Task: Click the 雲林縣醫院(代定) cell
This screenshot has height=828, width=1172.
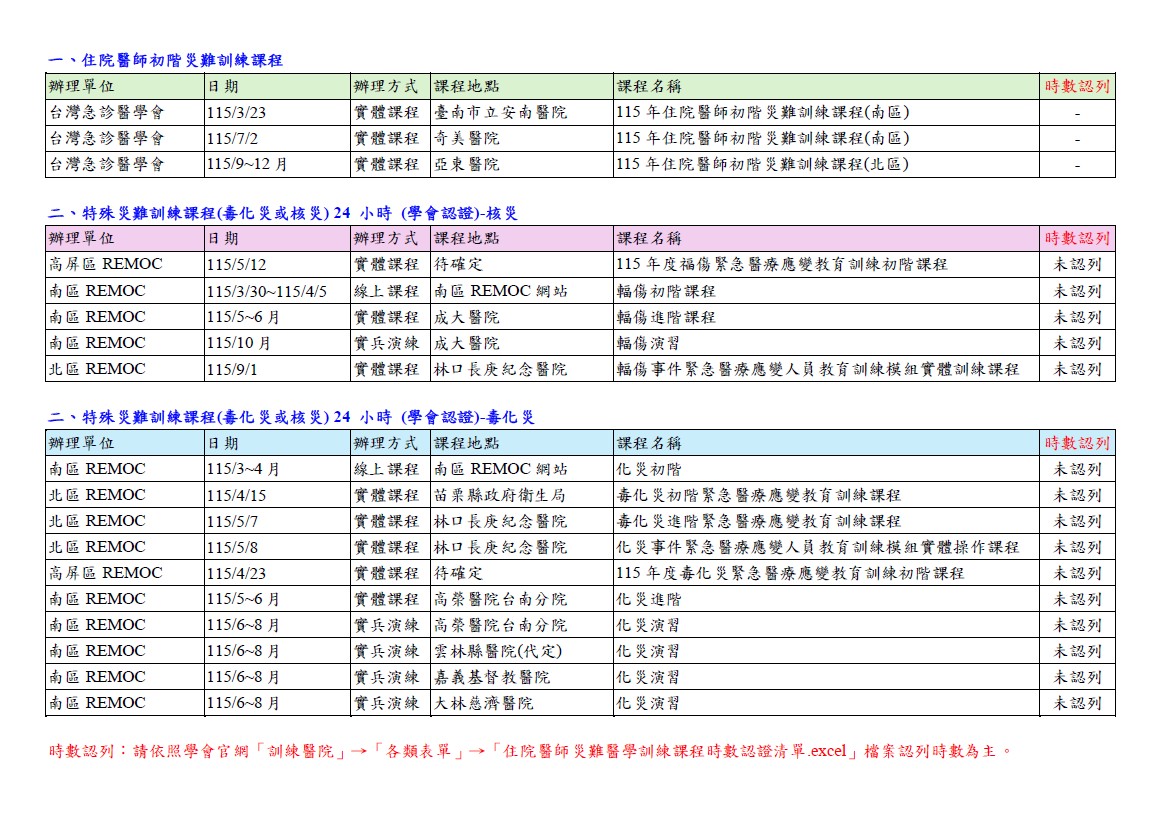Action: (x=498, y=652)
